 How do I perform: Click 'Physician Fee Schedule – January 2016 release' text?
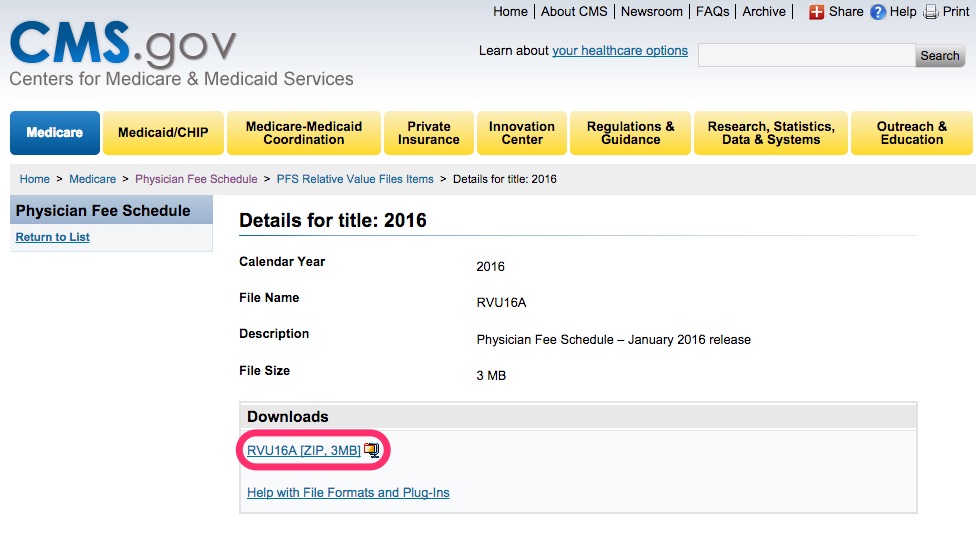click(614, 340)
